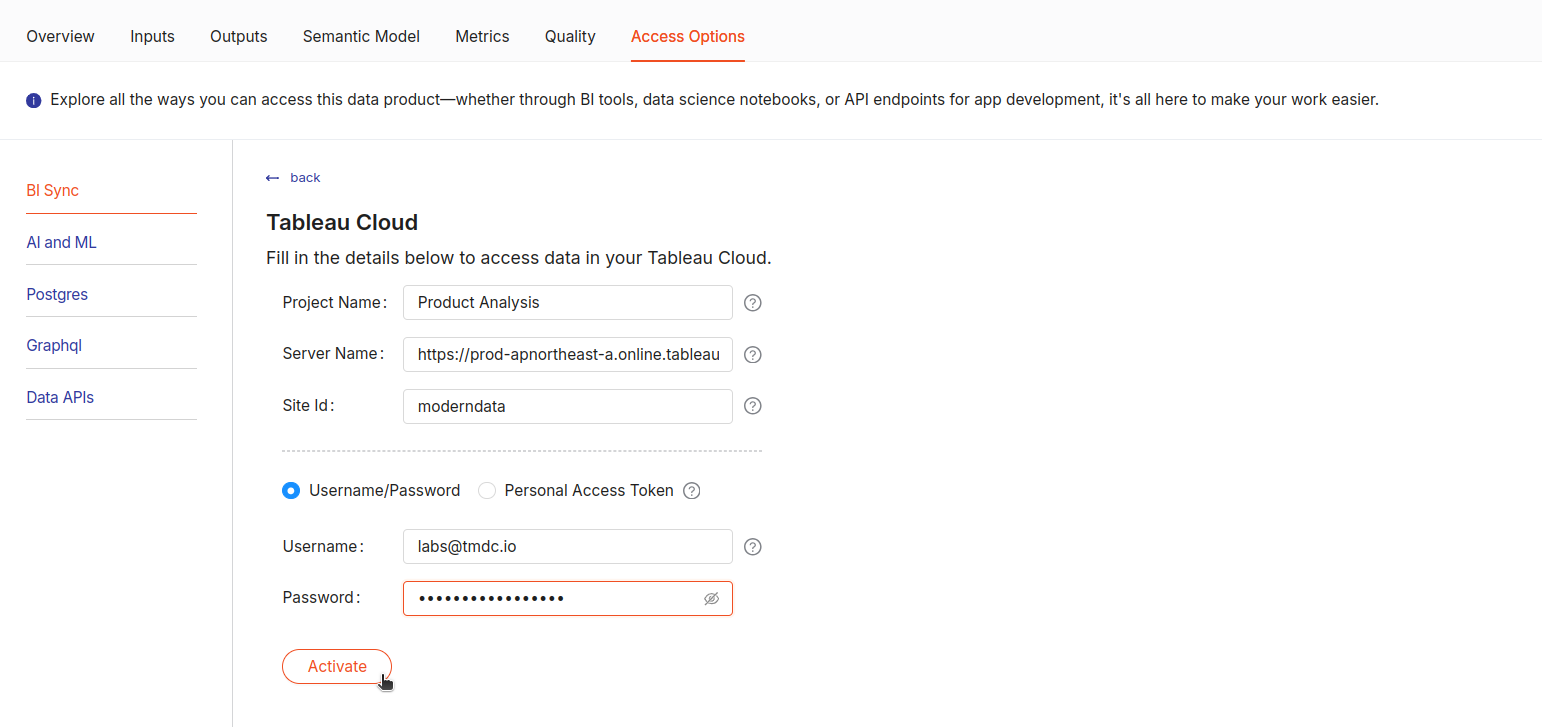Click the blue info icon in banner

(34, 100)
